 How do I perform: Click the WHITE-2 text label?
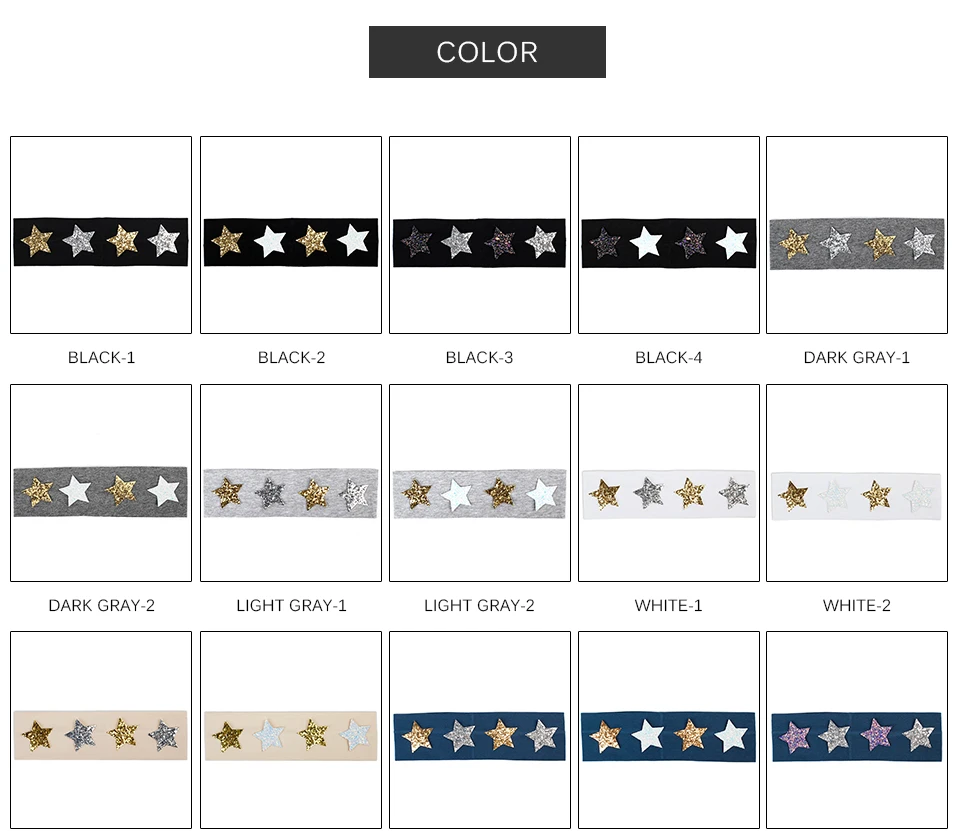pos(857,606)
